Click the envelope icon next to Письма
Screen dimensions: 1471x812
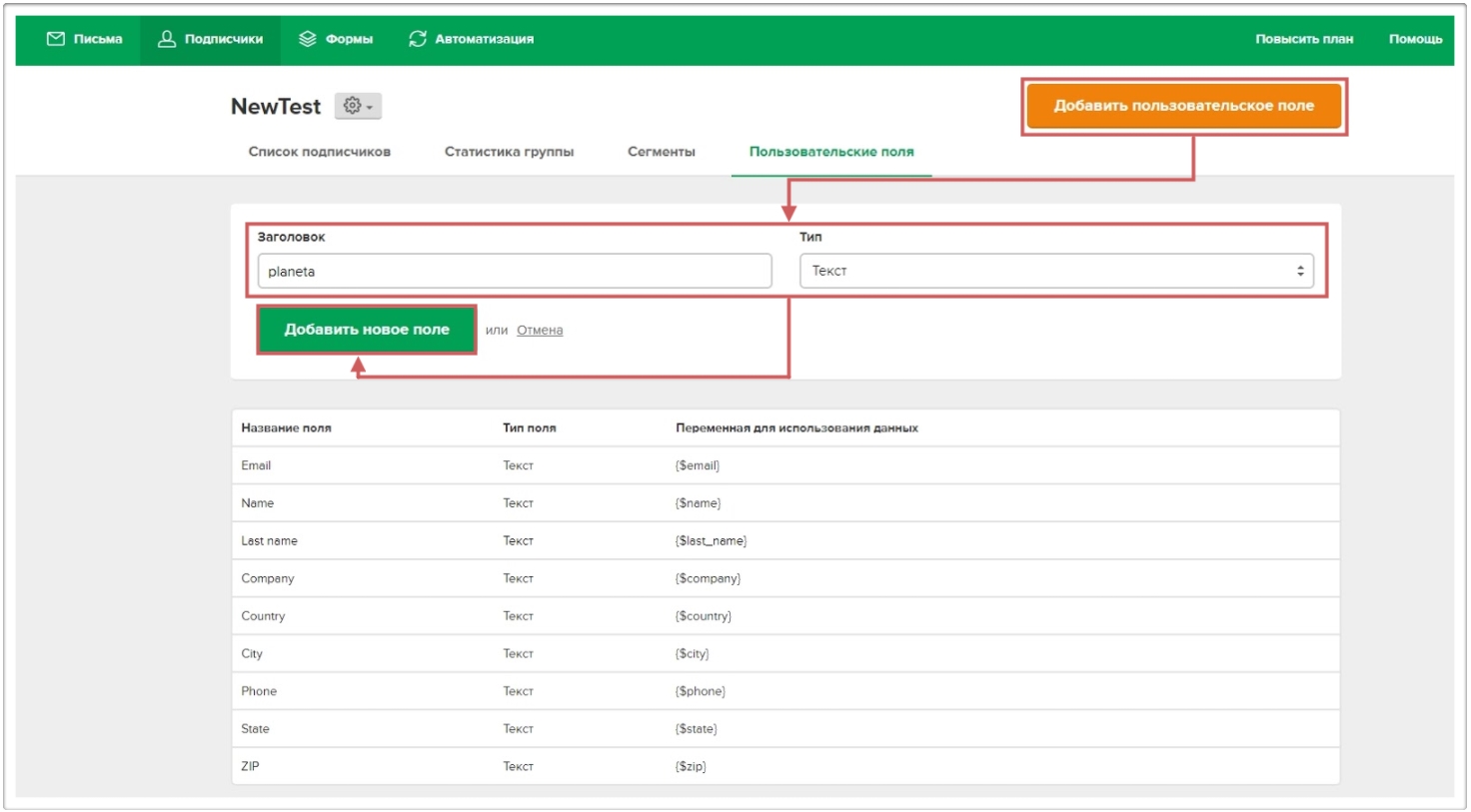pos(56,39)
